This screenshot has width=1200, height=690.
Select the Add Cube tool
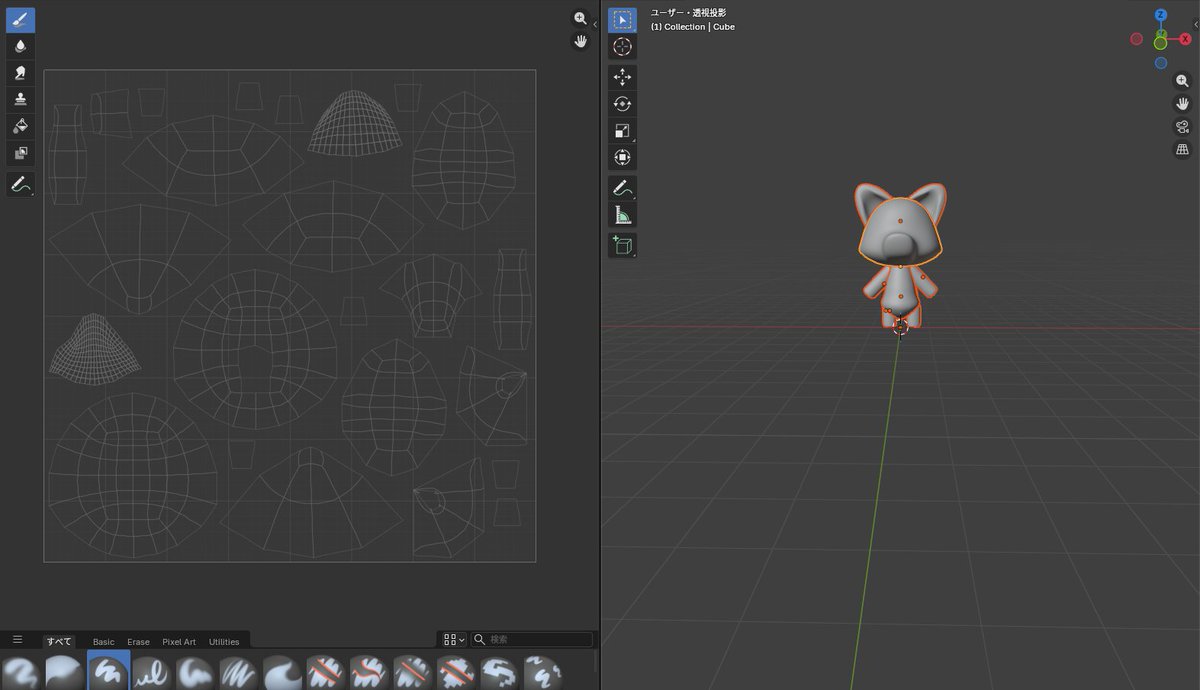622,246
